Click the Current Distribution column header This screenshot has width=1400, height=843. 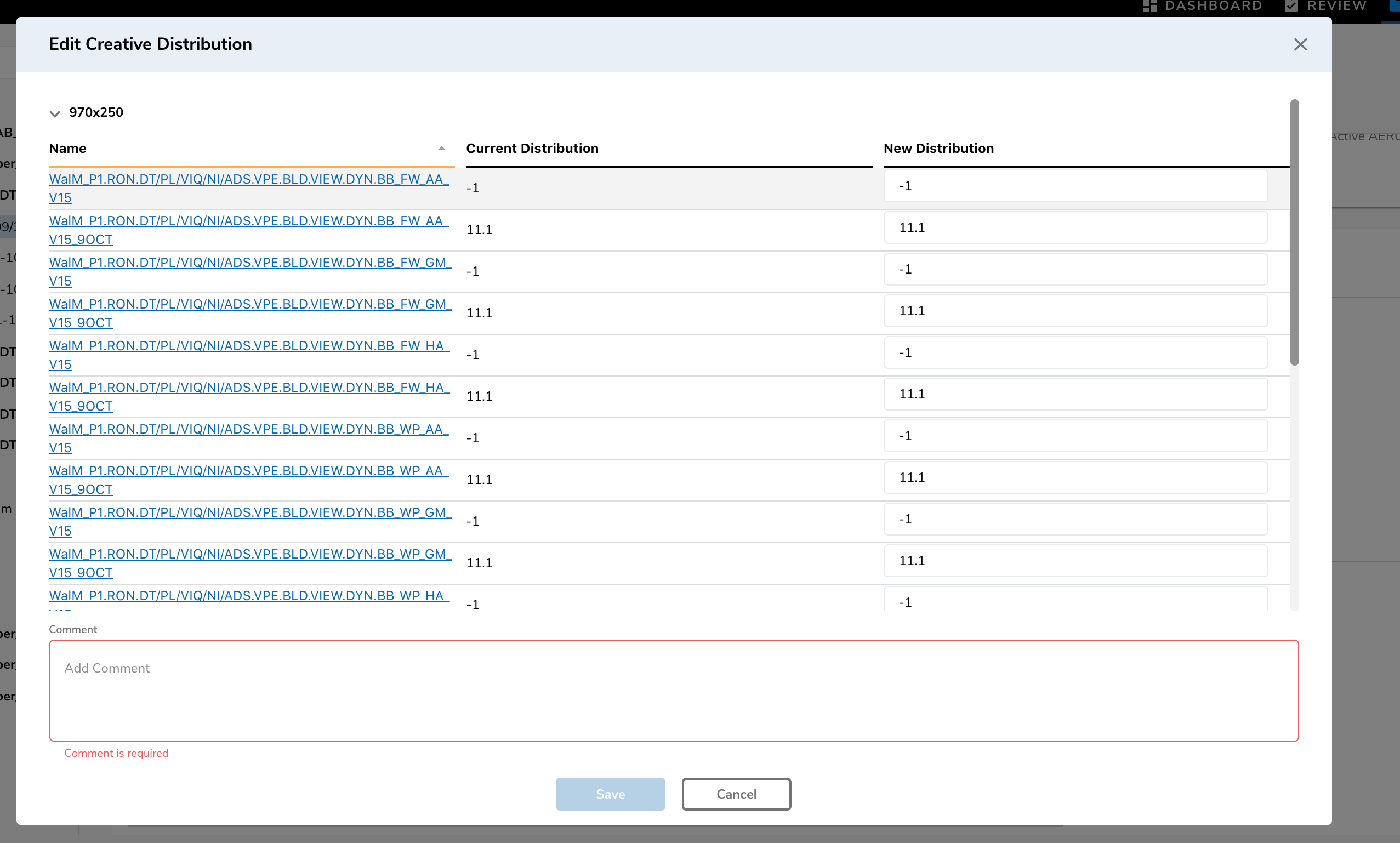(532, 148)
